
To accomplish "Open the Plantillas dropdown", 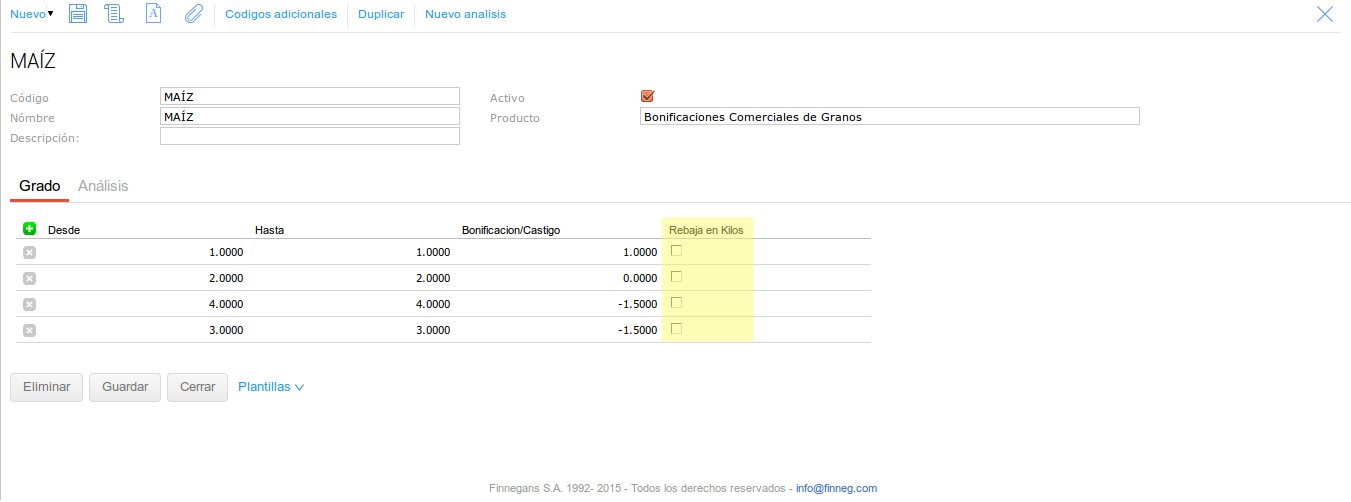I will pyautogui.click(x=271, y=387).
